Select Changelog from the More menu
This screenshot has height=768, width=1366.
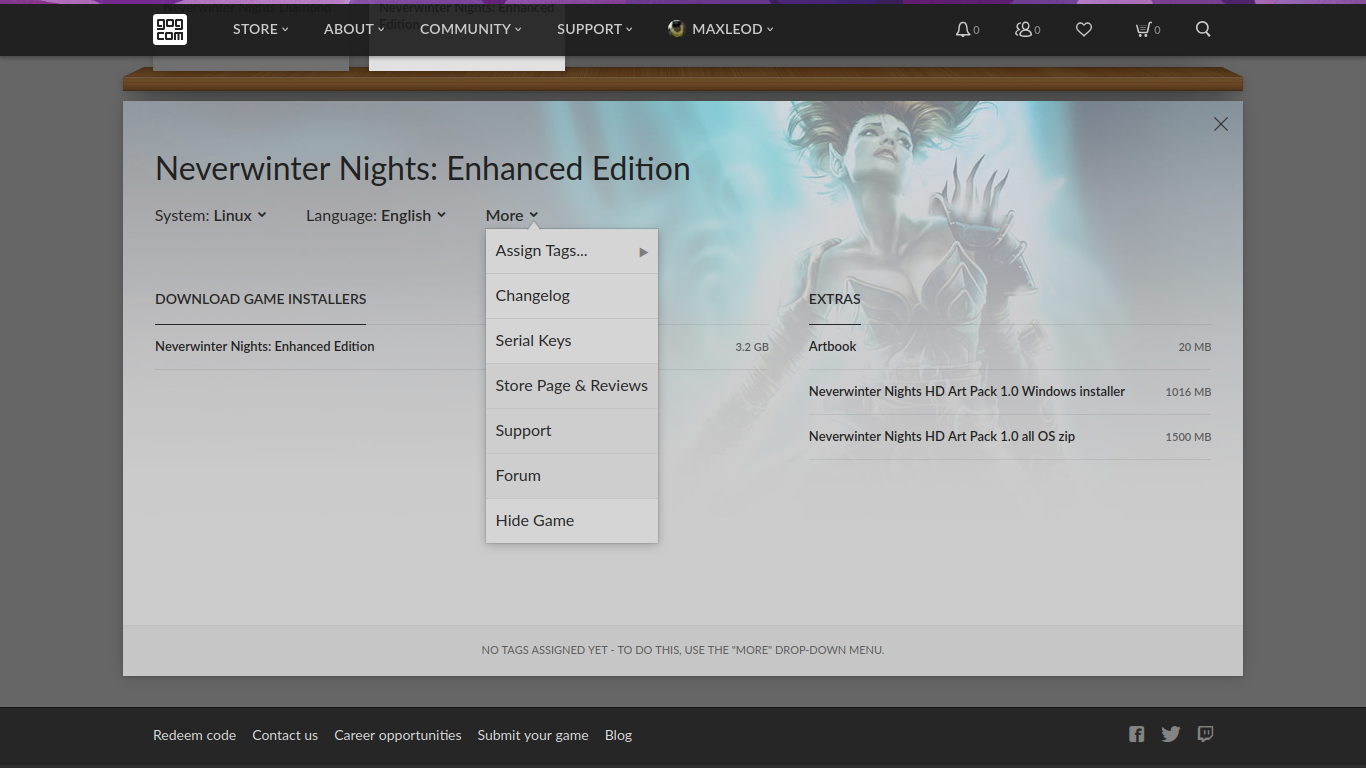click(572, 296)
